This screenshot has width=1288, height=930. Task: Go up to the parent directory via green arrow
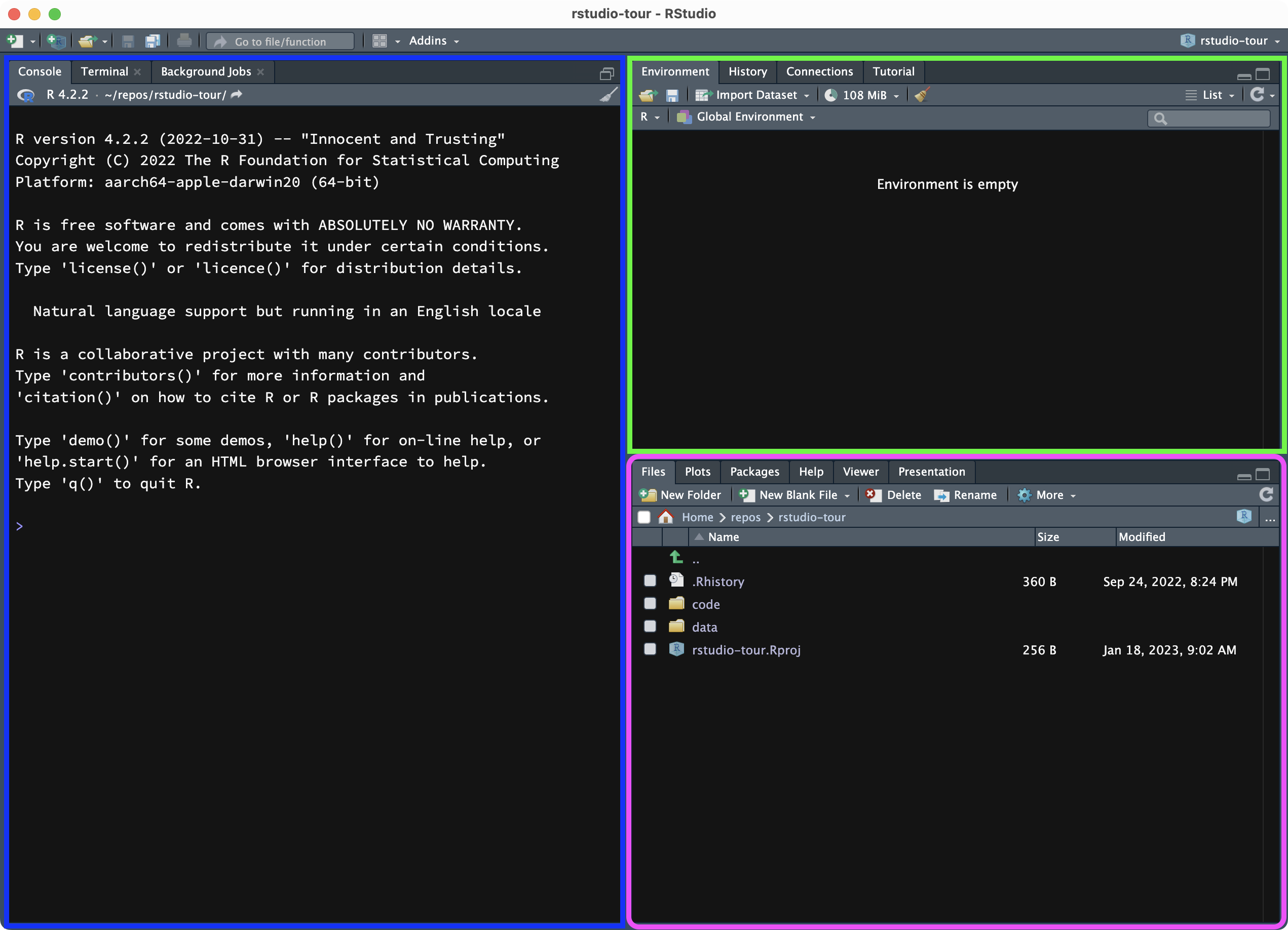click(x=676, y=557)
